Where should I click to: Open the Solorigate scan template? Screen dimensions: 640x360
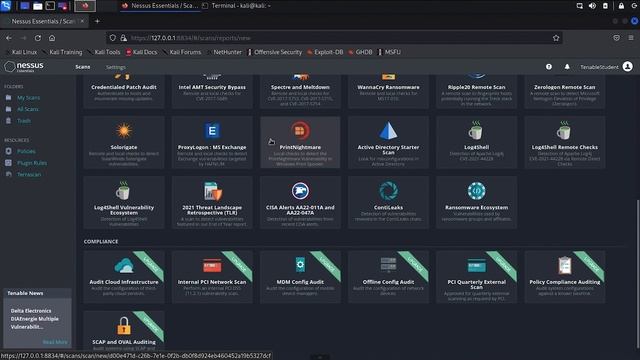click(x=124, y=142)
